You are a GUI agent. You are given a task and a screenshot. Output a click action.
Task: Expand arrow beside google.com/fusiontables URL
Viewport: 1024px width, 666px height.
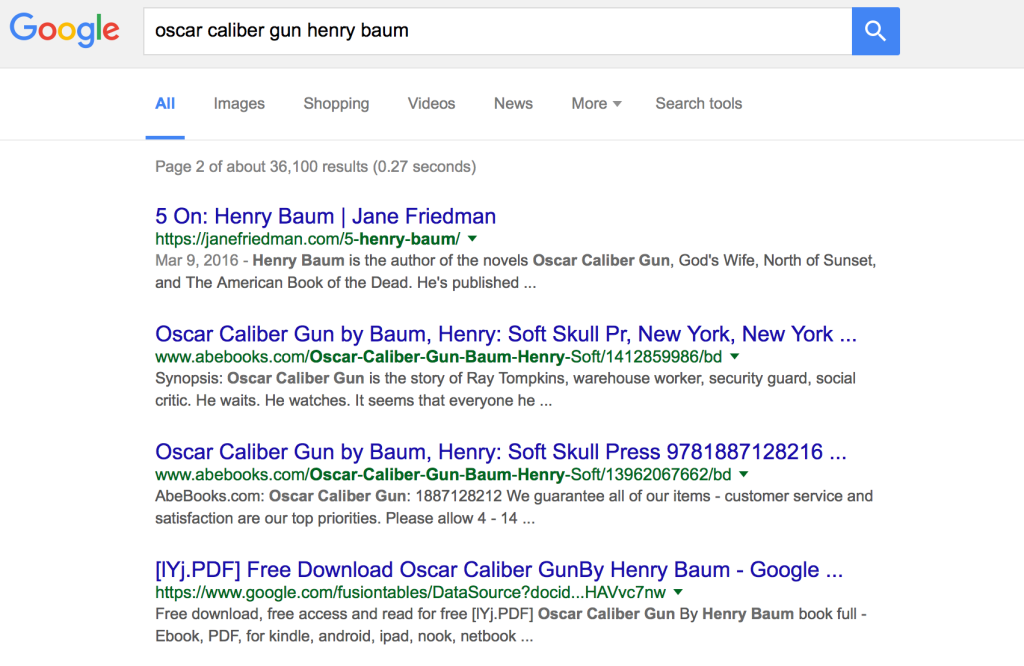(x=678, y=592)
